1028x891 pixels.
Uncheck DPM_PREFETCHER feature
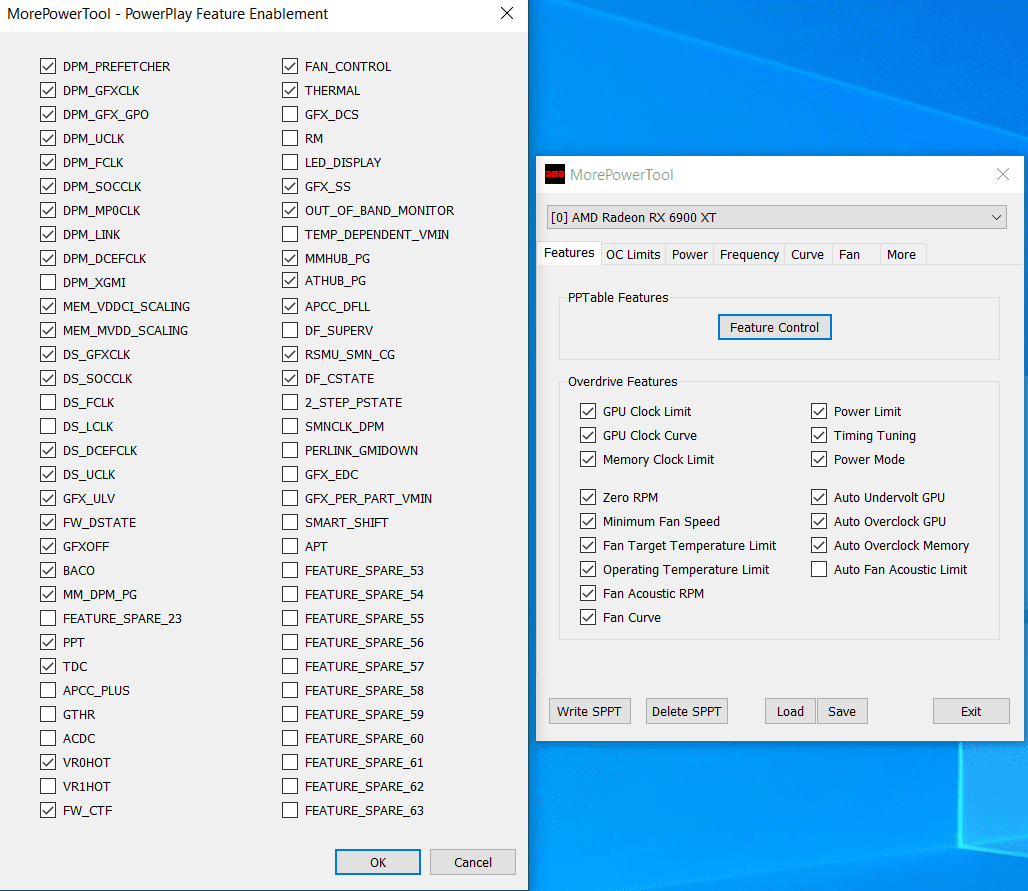point(48,66)
